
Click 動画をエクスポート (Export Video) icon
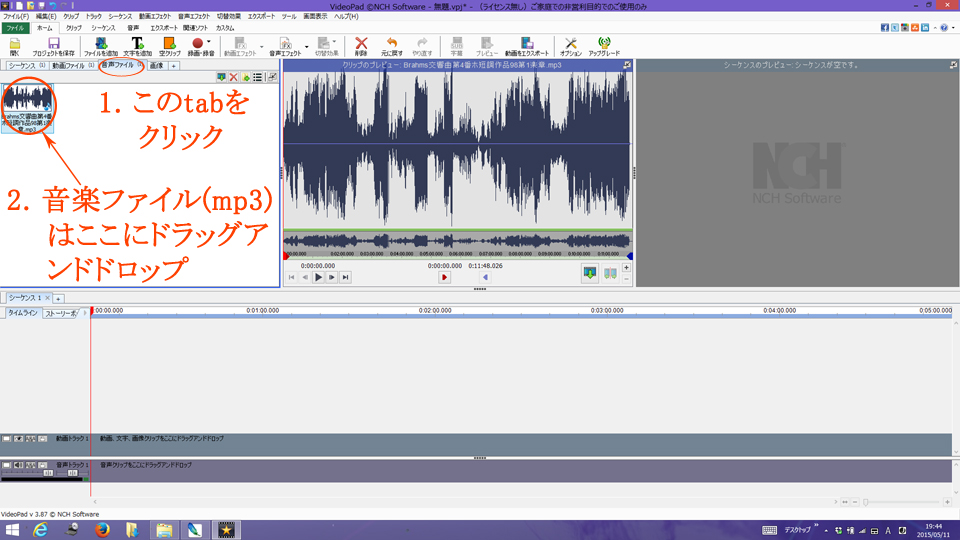point(527,43)
